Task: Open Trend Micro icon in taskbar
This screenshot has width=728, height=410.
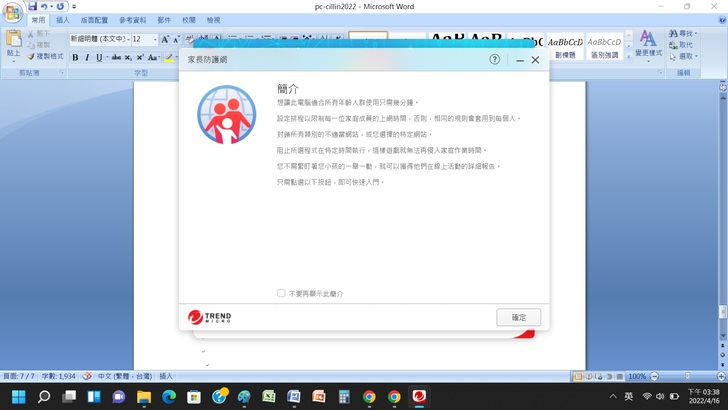Action: 419,397
